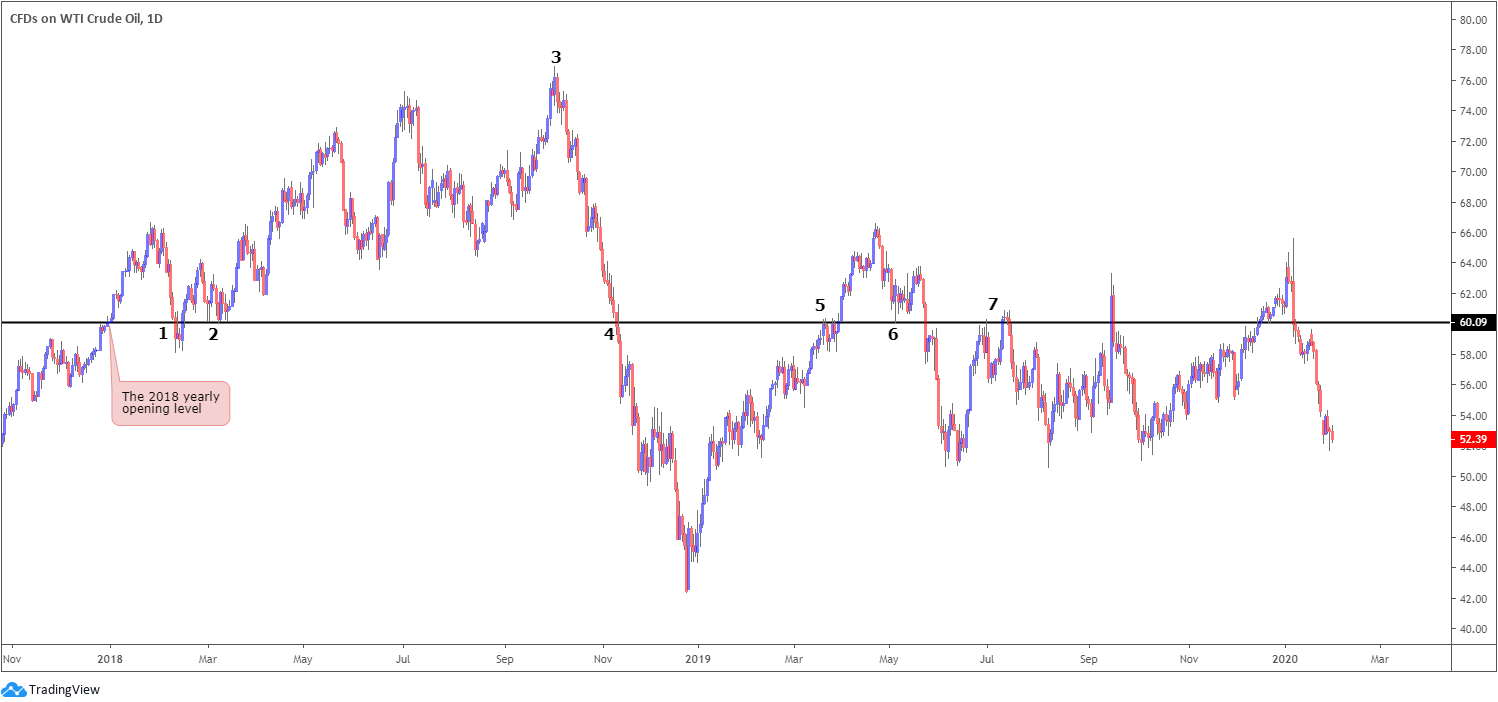Click the TradingView brand text
The image size is (1498, 702).
(x=64, y=689)
